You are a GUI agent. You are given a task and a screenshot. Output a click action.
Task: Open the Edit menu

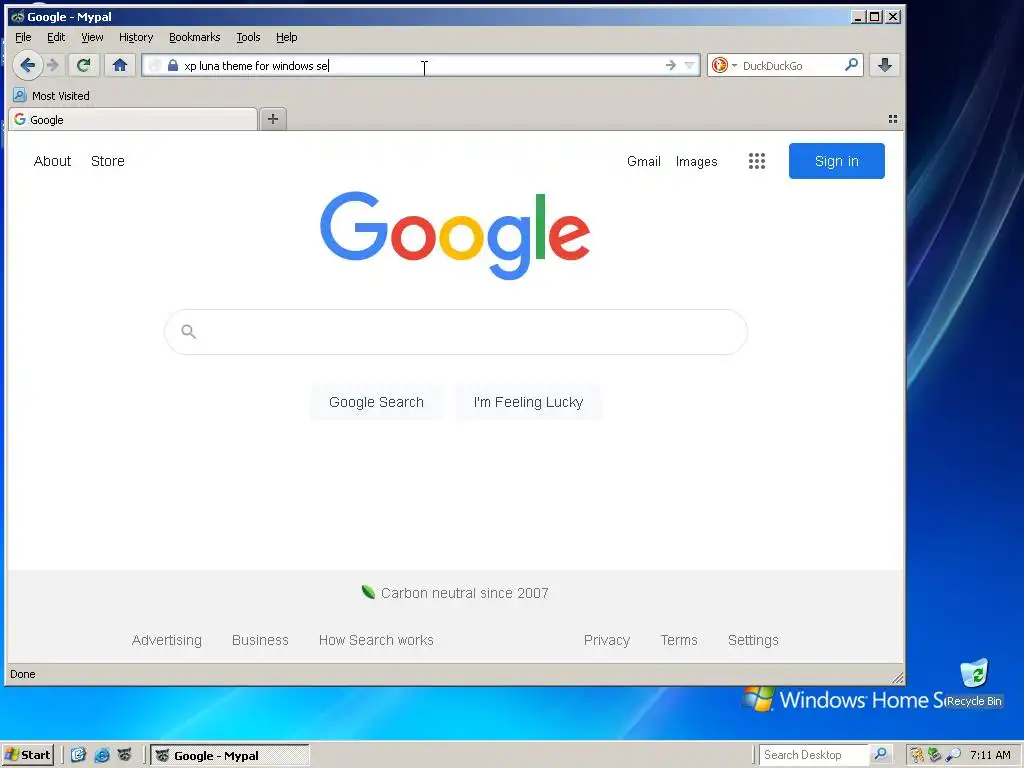click(56, 37)
